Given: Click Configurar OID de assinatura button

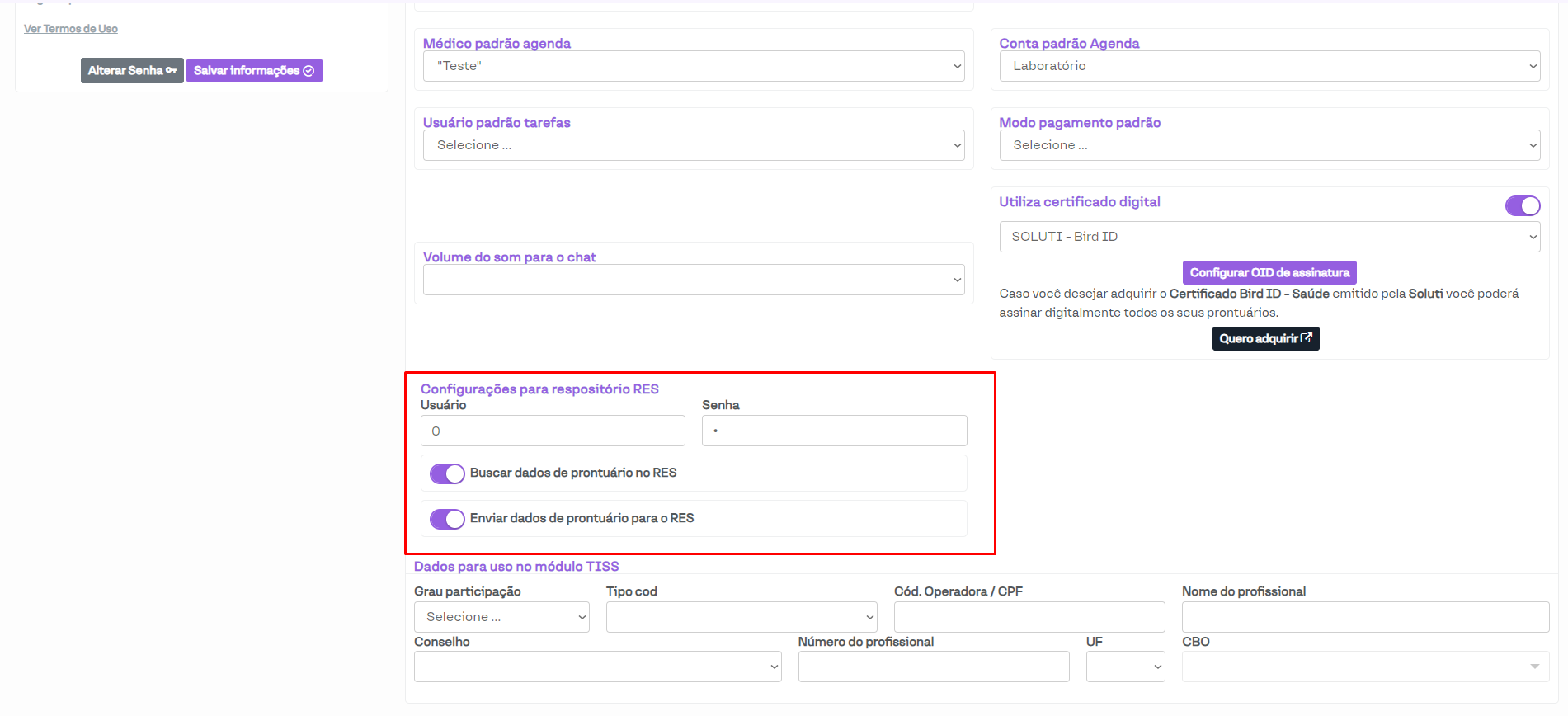Looking at the screenshot, I should [1269, 273].
